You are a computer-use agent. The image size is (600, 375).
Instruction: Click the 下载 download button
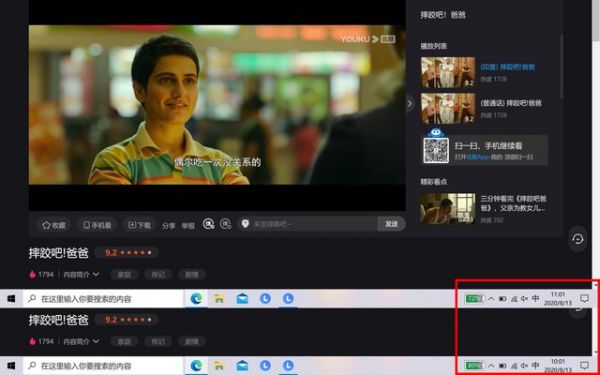pos(139,225)
